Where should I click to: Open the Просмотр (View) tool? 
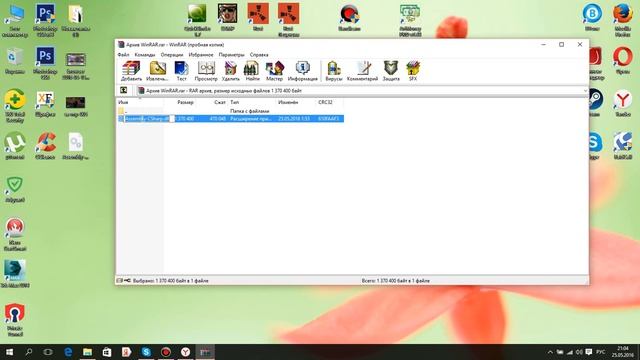point(206,71)
